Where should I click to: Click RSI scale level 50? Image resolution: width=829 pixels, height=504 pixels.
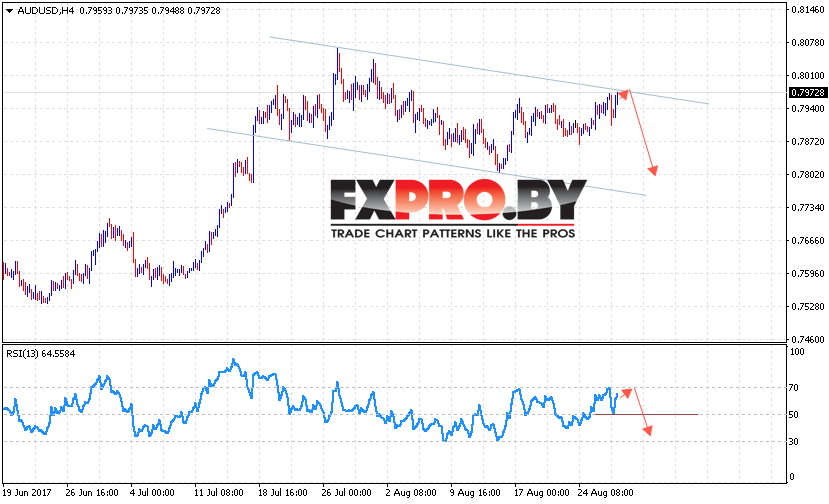[794, 415]
